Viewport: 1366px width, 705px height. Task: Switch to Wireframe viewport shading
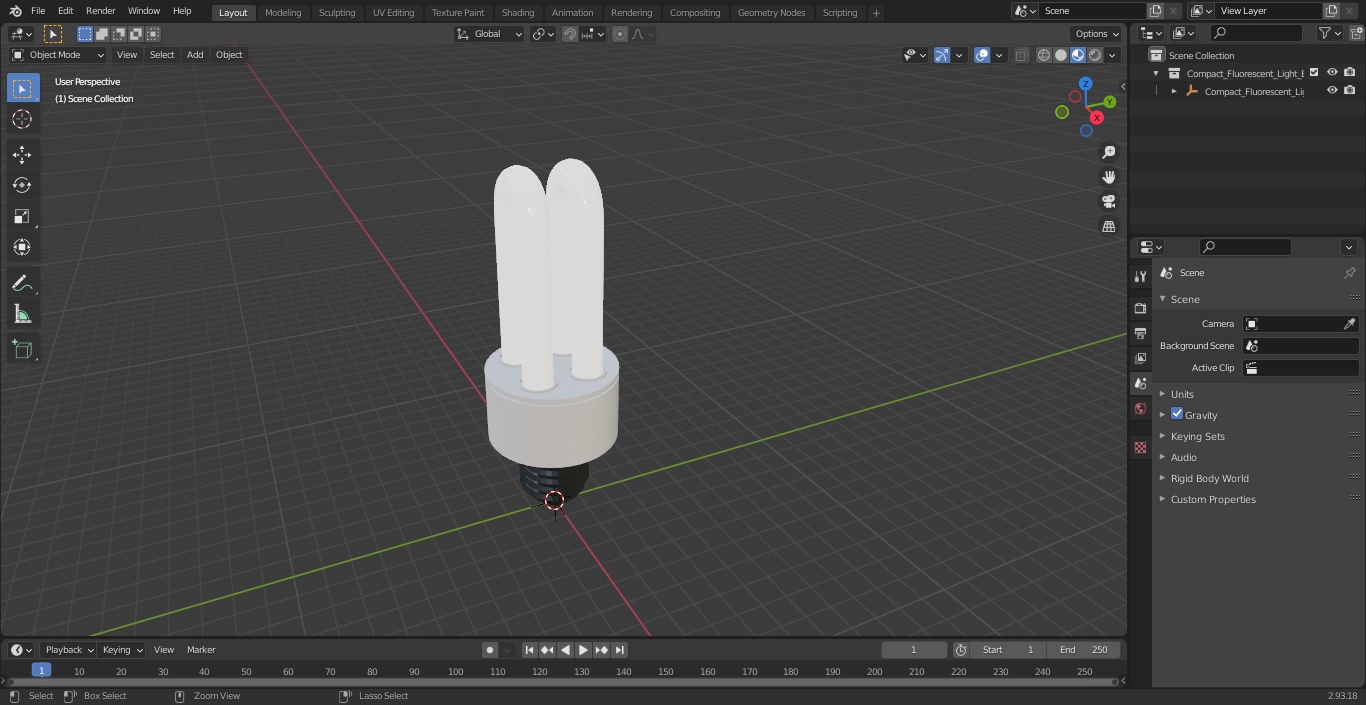(x=1044, y=56)
